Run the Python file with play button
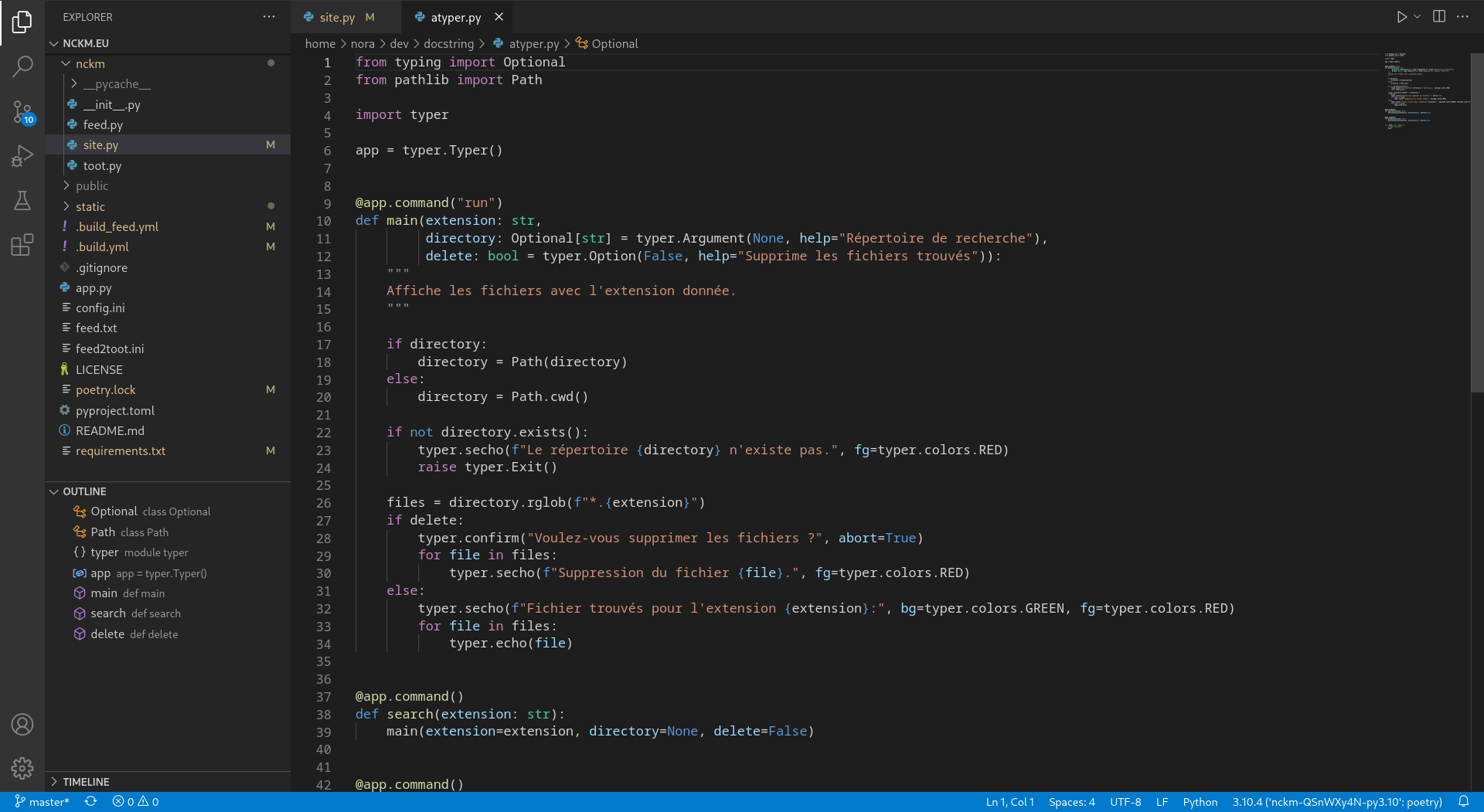The width and height of the screenshot is (1484, 812). click(1401, 17)
